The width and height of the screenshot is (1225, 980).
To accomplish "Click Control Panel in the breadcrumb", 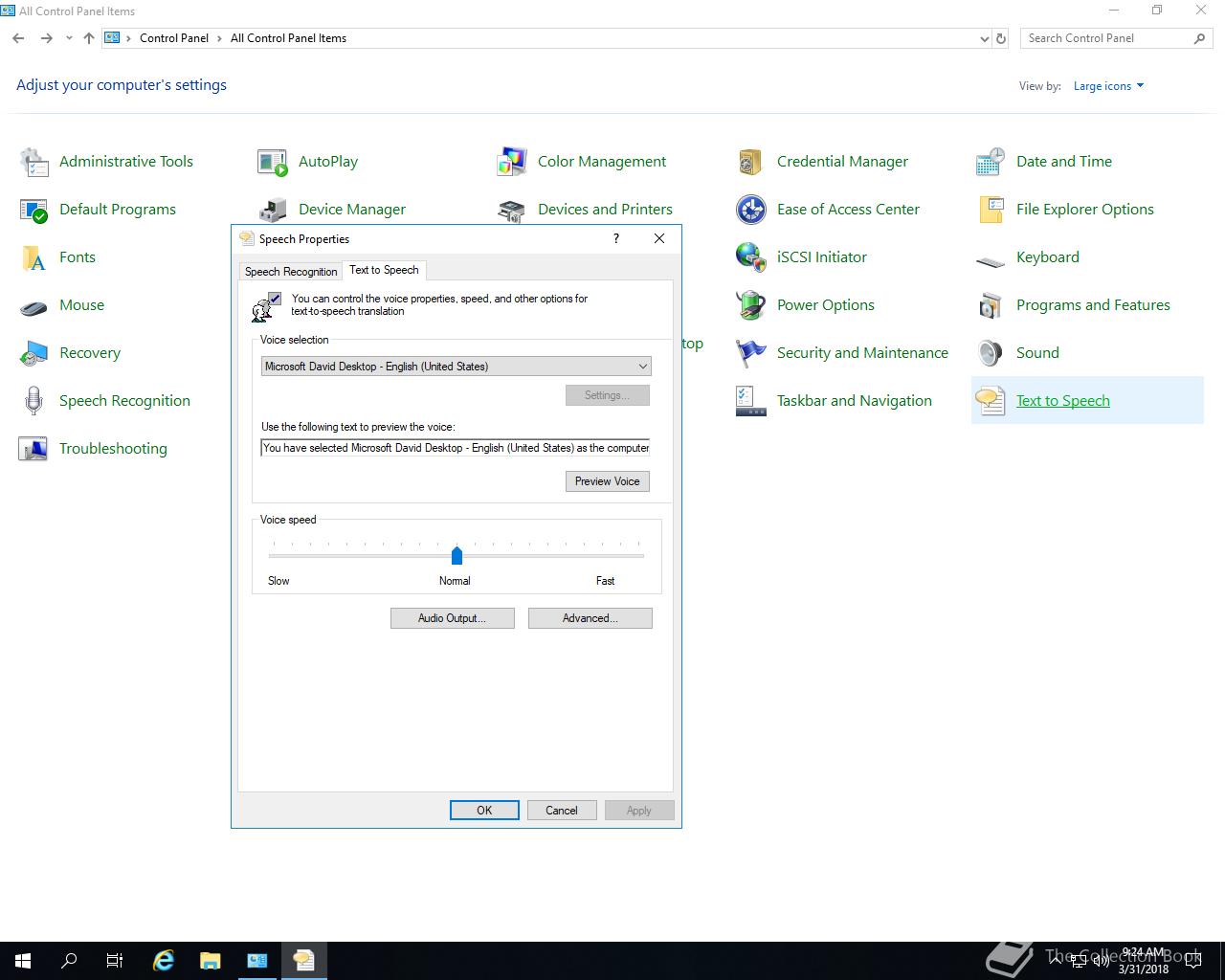I will pos(174,38).
